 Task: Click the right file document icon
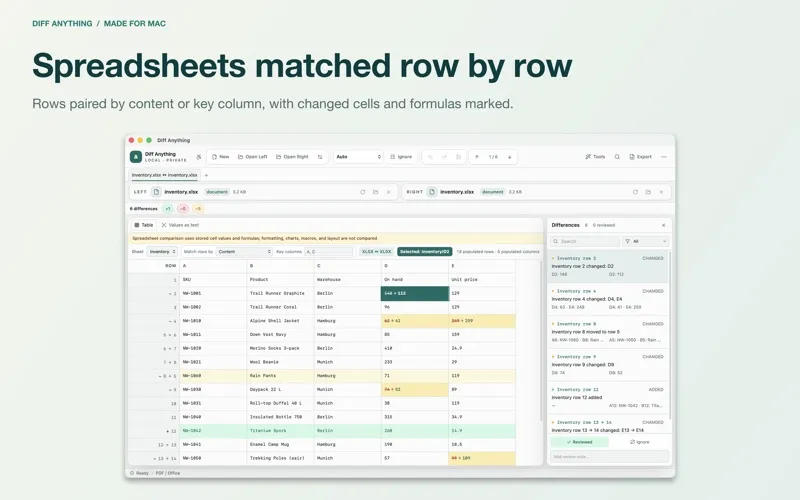432,192
